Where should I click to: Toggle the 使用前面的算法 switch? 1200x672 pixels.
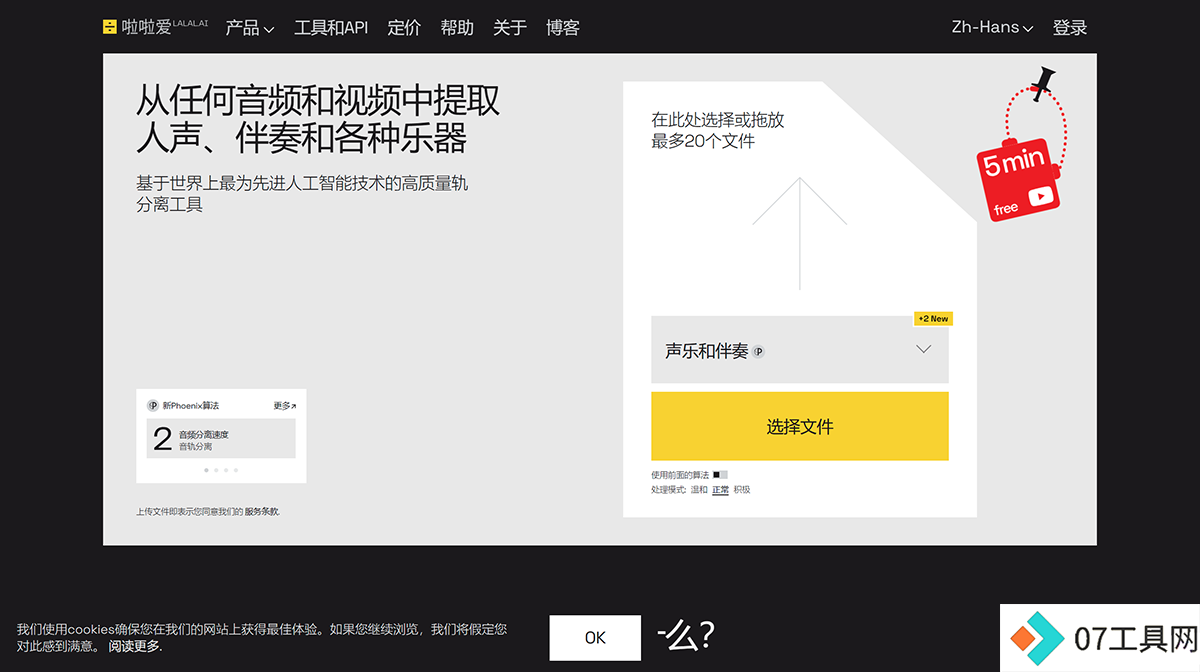click(x=720, y=473)
